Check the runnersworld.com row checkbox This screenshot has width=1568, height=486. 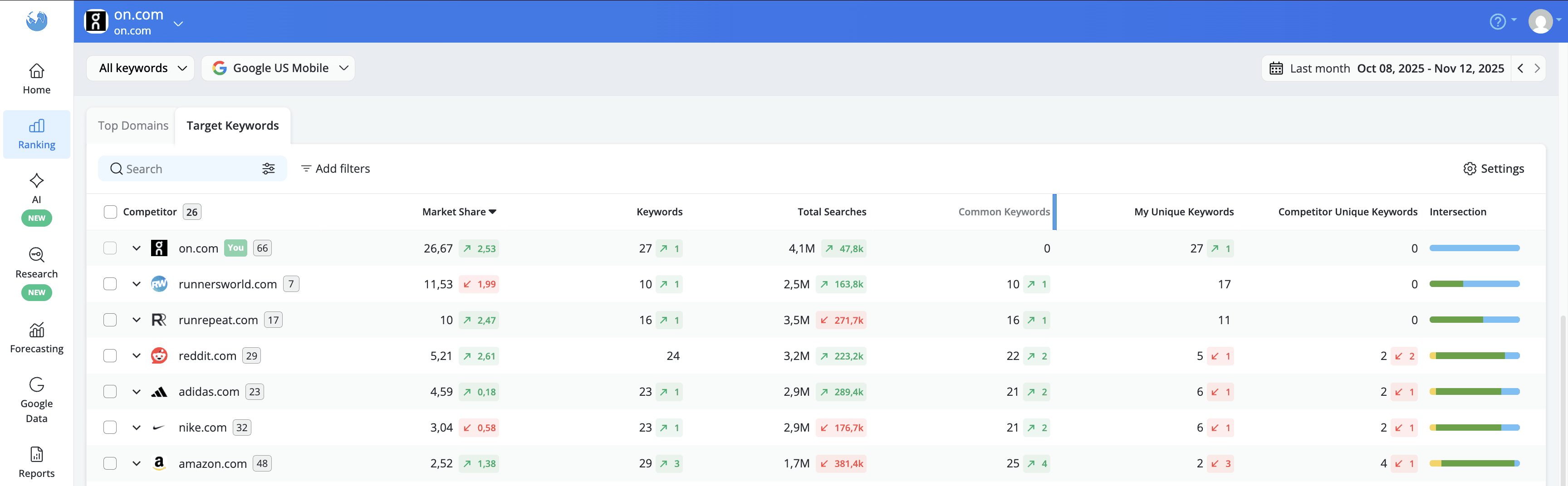click(110, 283)
